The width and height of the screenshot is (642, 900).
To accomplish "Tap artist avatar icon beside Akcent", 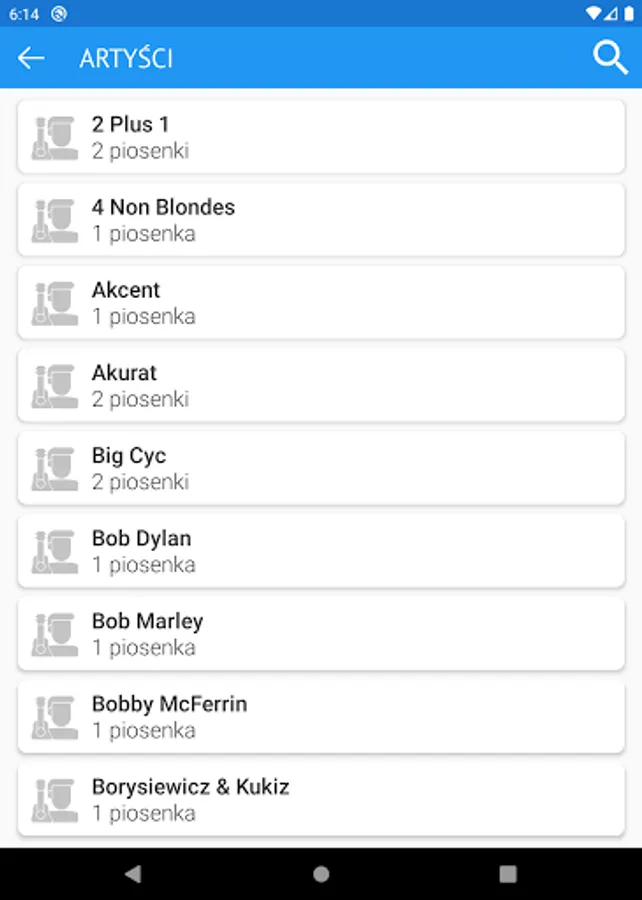I will 55,303.
